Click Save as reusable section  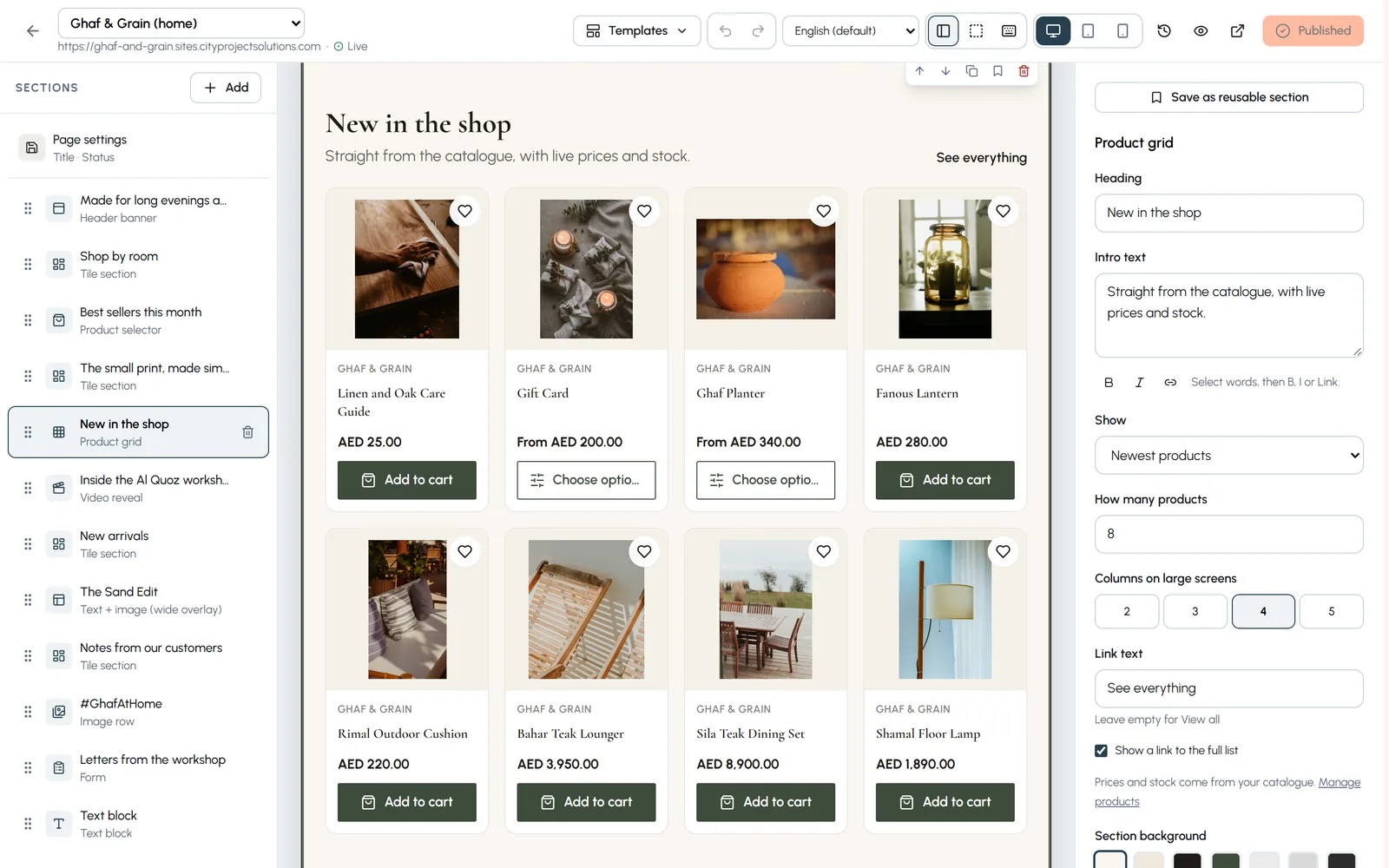pos(1228,97)
